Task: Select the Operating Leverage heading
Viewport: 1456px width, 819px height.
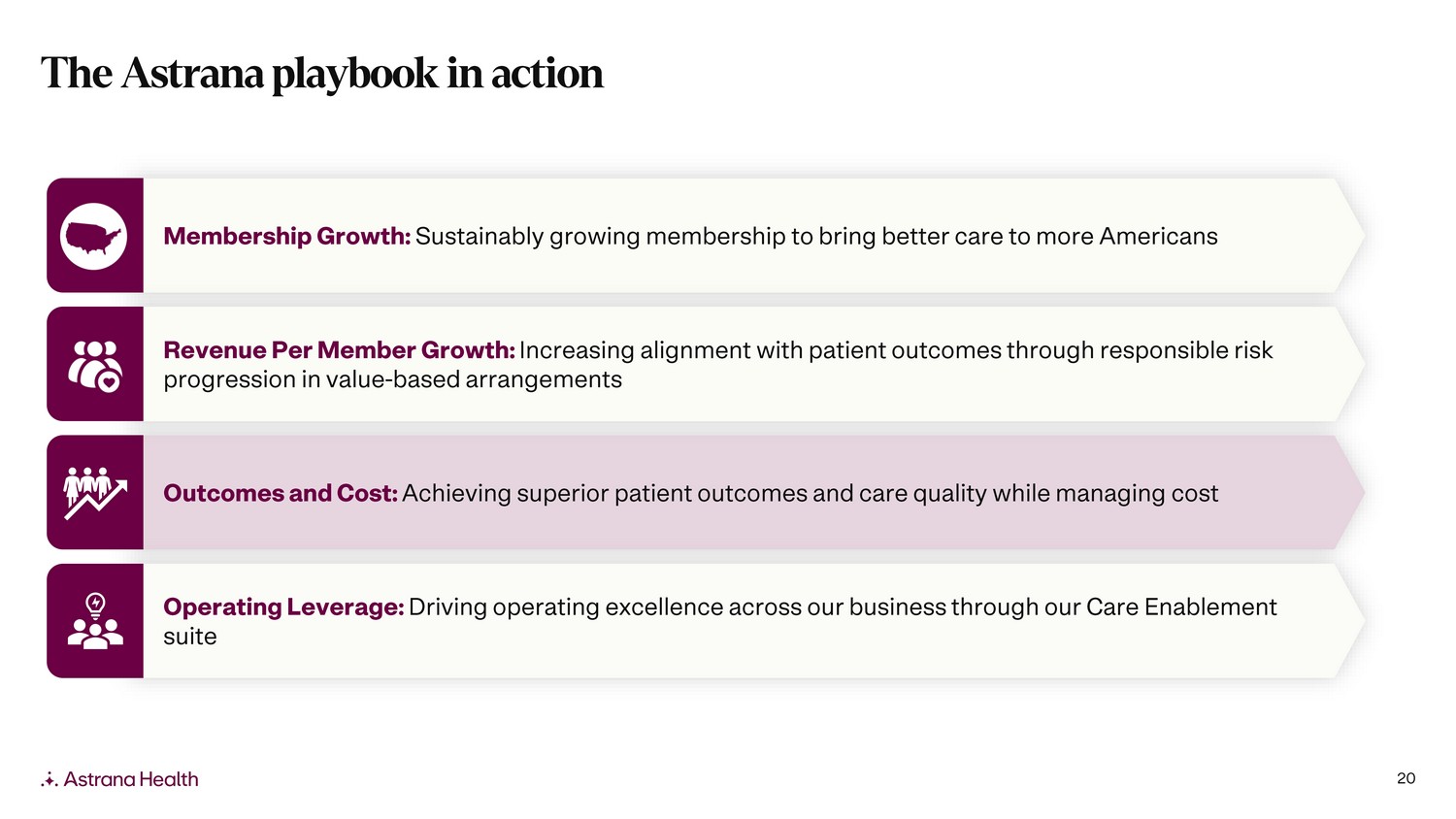Action: (x=283, y=607)
